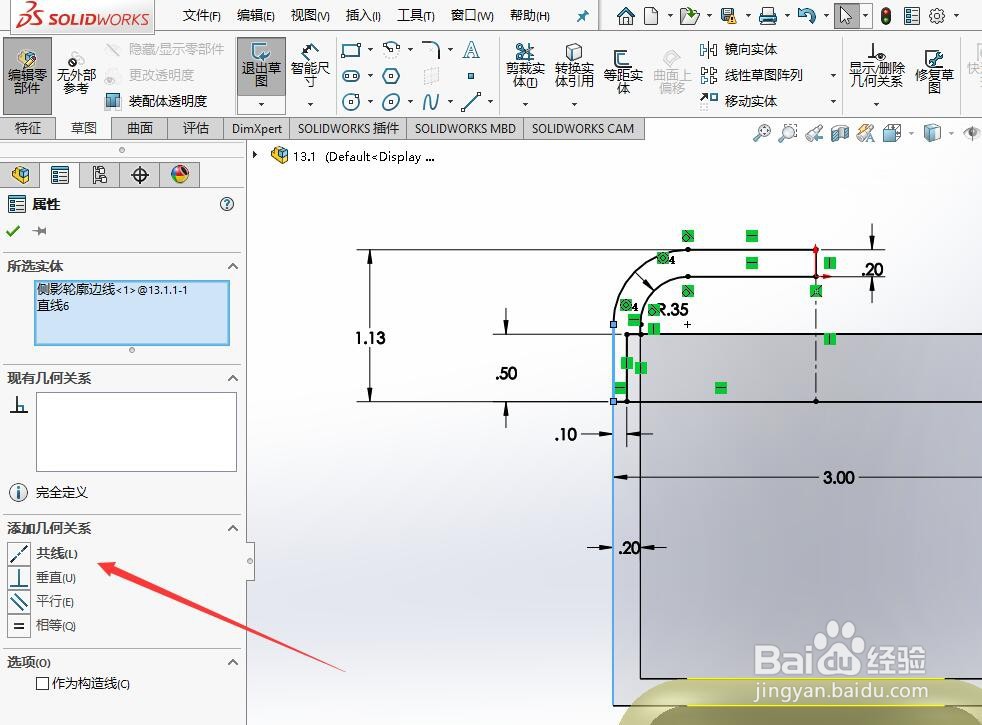Collapse the 现有几何关系 section

233,378
